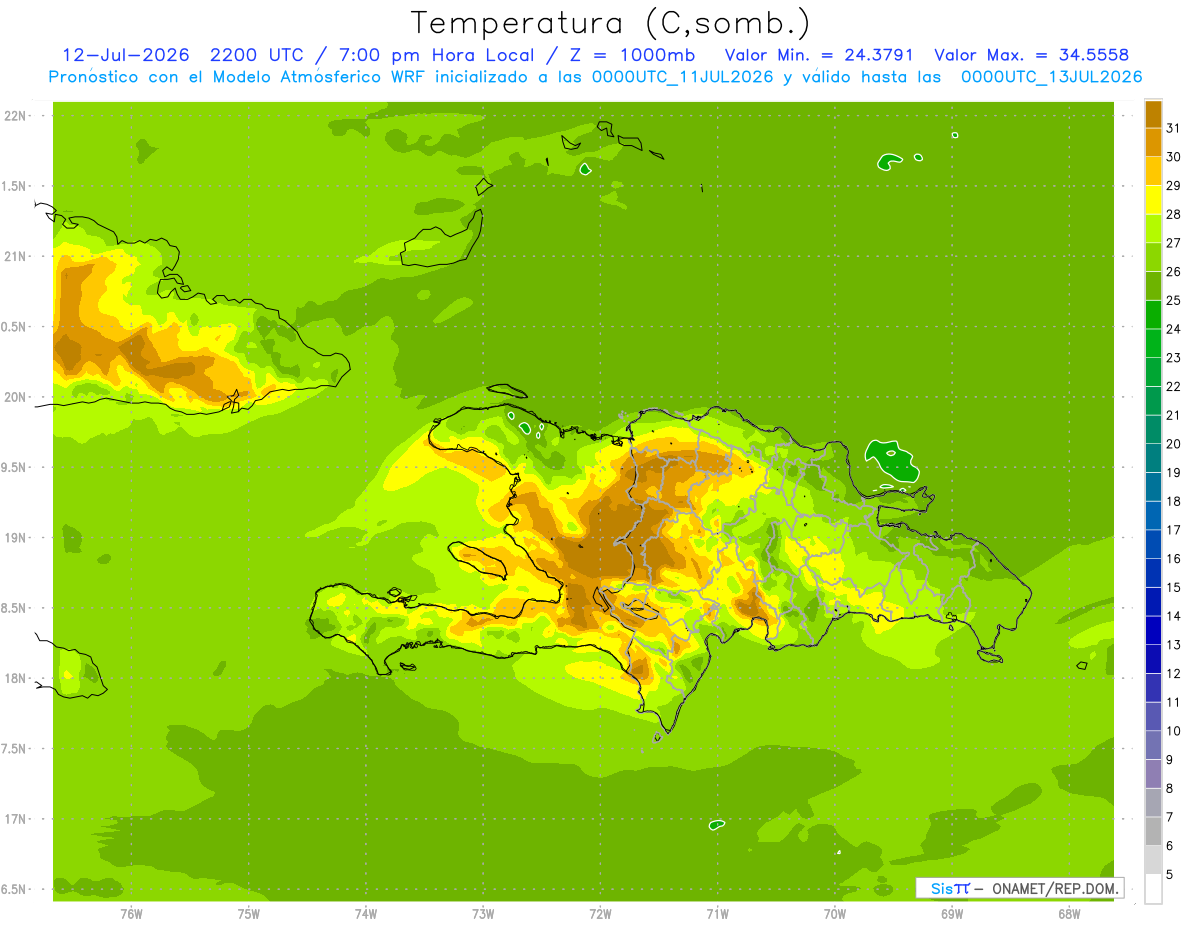Click the 'Valor Min. = 24.3791' readout
This screenshot has width=1200, height=927.
click(x=819, y=55)
